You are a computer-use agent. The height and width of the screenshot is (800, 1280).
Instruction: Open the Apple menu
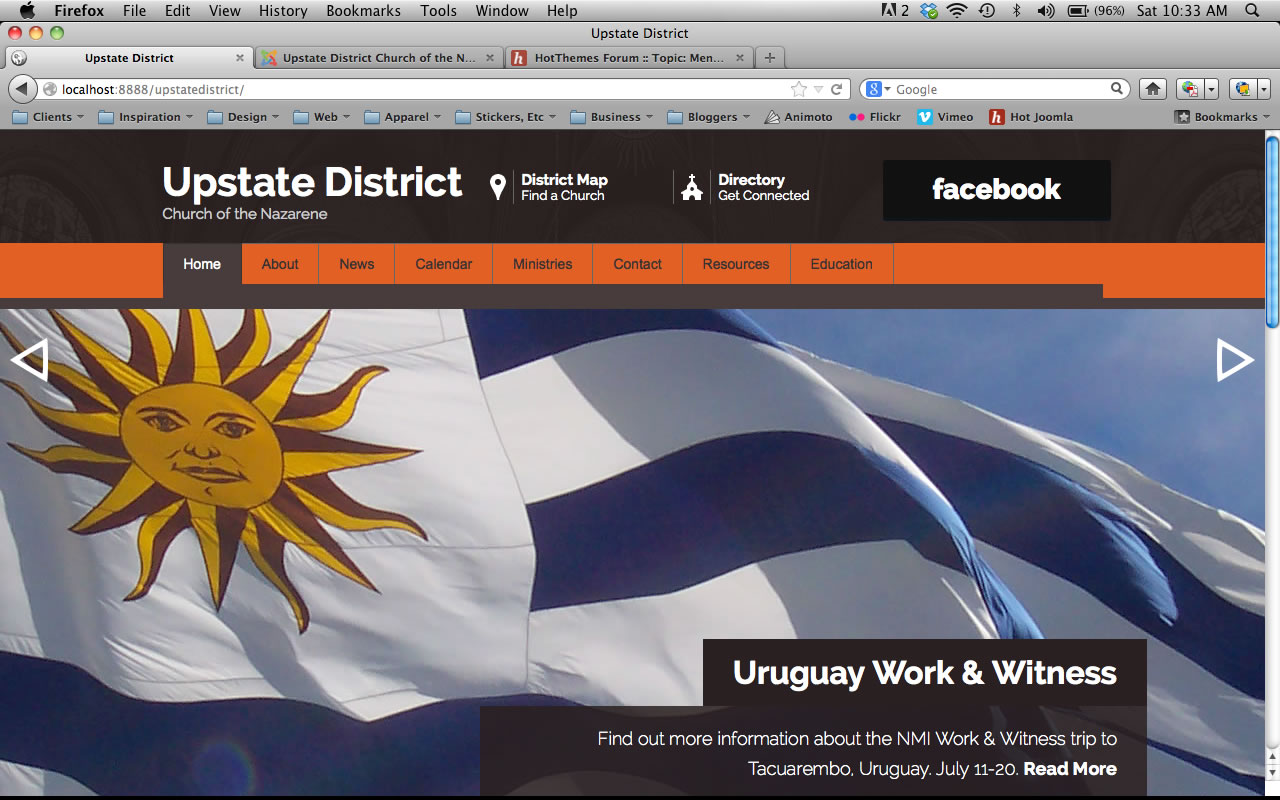click(x=27, y=11)
